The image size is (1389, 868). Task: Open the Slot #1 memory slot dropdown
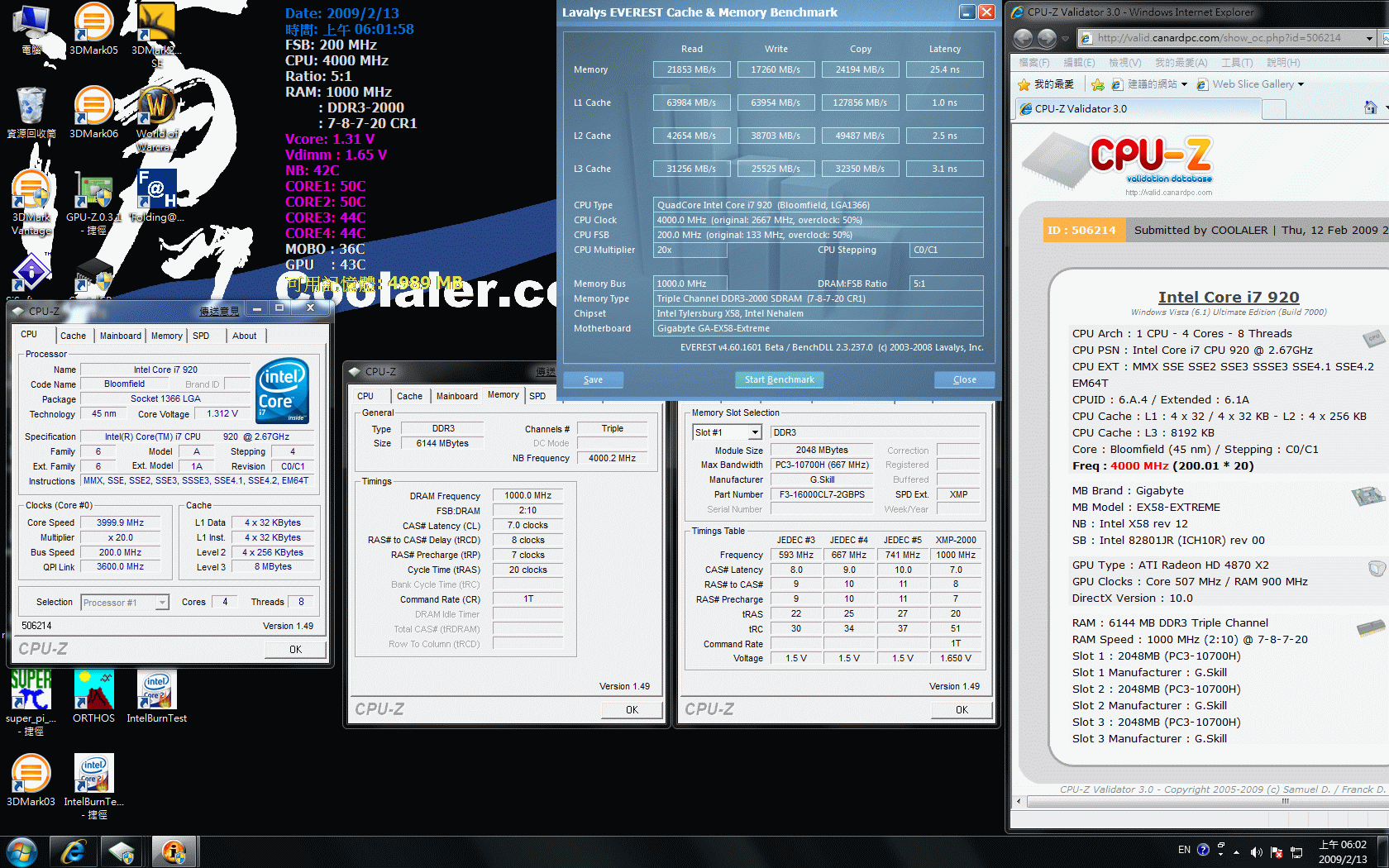(x=755, y=432)
